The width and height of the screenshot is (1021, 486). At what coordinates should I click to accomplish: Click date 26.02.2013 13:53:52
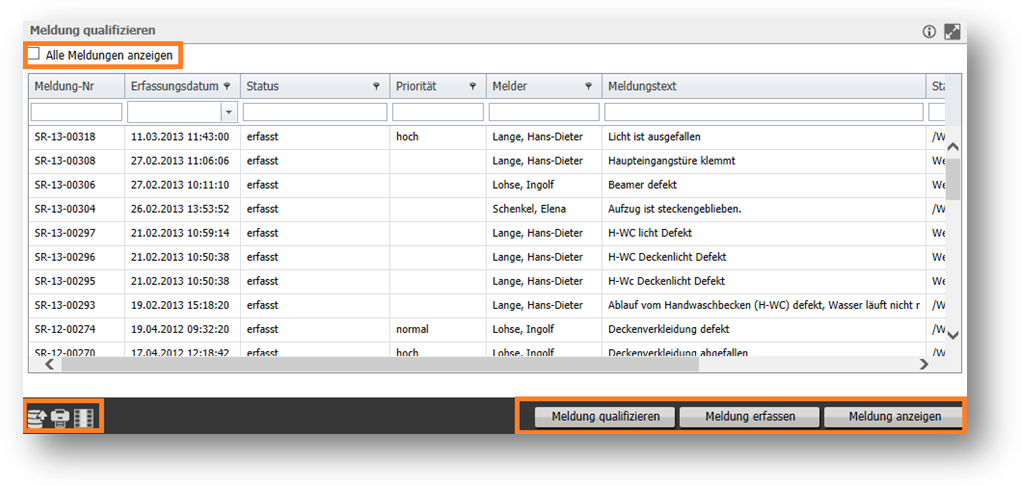[180, 209]
